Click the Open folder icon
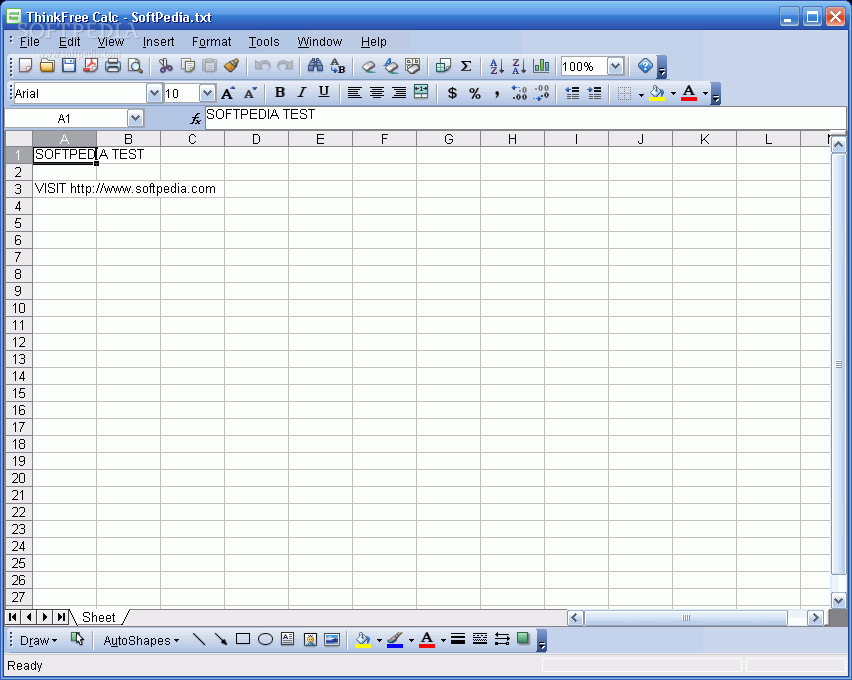The width and height of the screenshot is (852, 680). pyautogui.click(x=47, y=66)
